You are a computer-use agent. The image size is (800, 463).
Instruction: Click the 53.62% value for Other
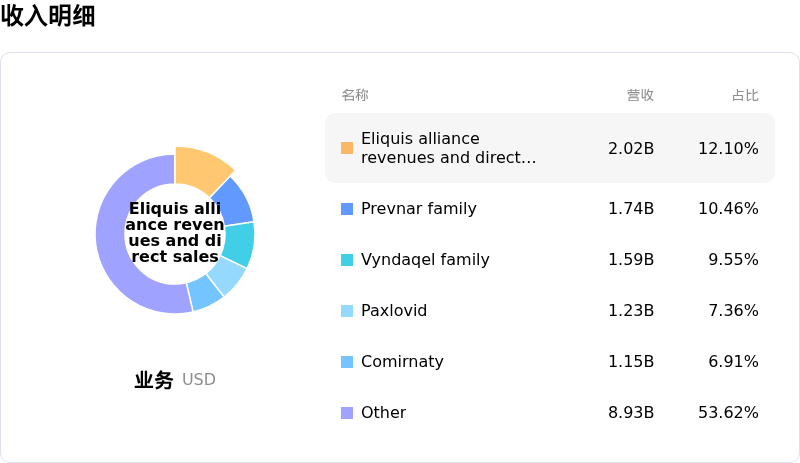(728, 413)
